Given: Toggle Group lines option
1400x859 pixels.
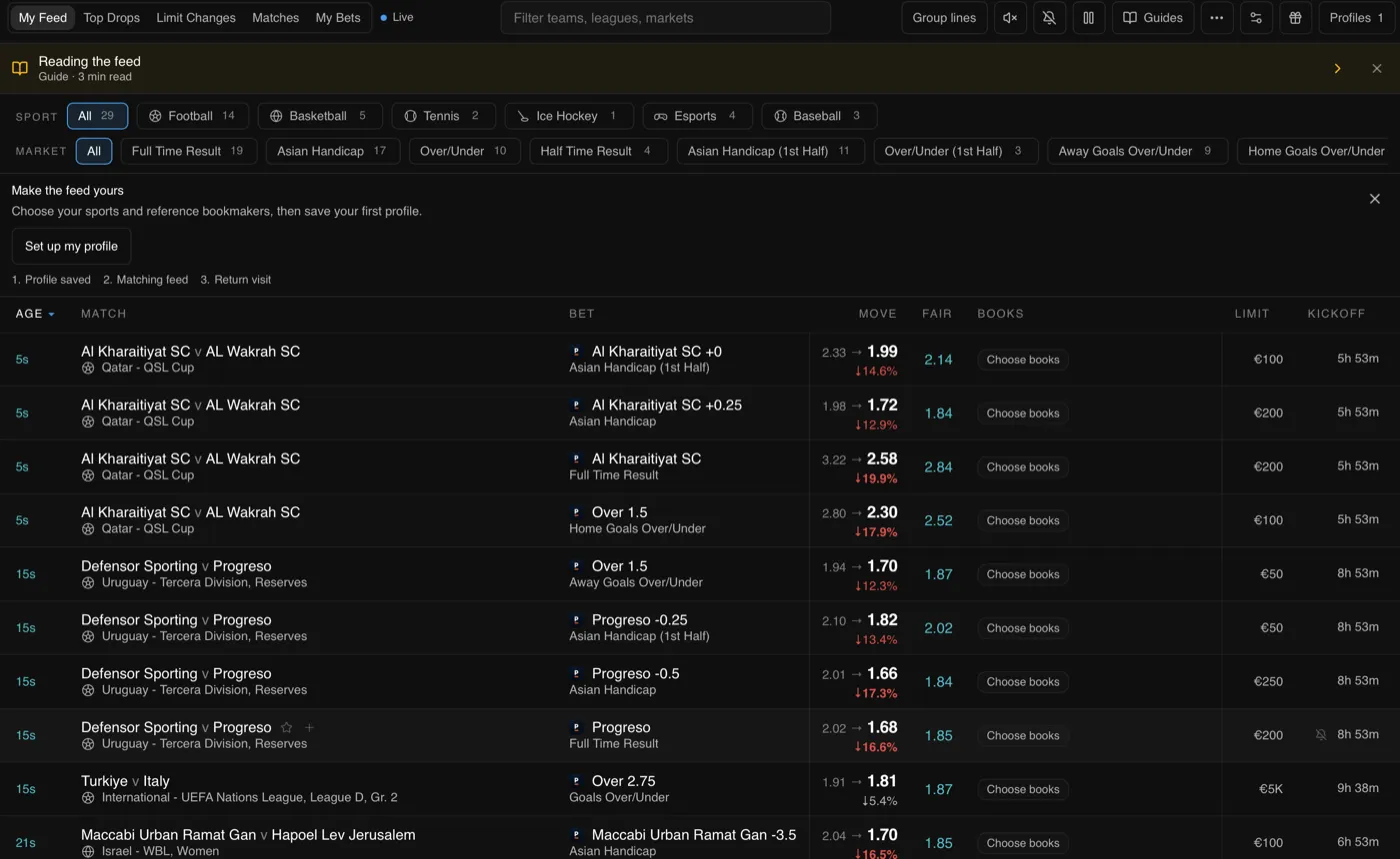Looking at the screenshot, I should (944, 18).
